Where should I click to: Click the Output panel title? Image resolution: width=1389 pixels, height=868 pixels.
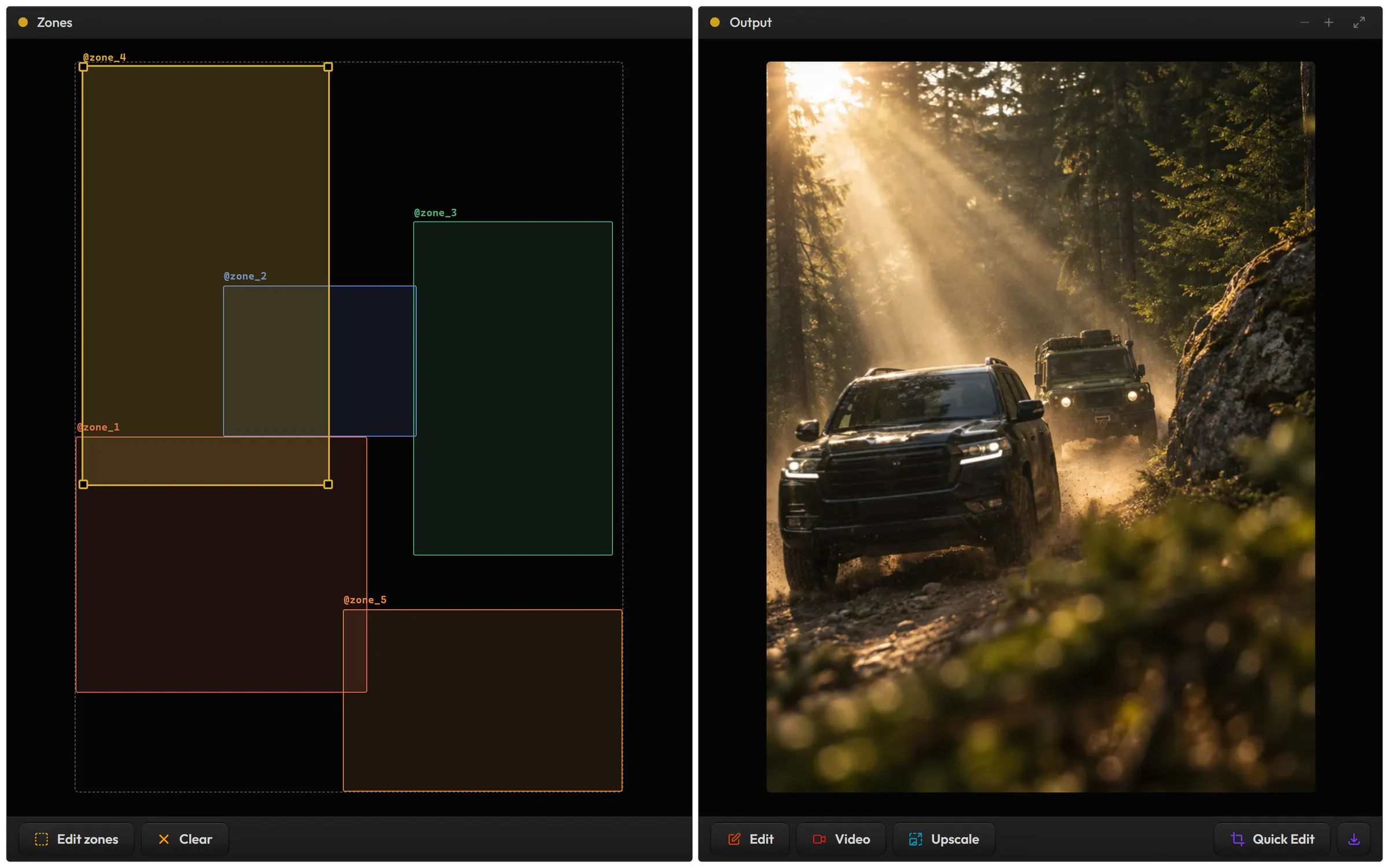[x=750, y=23]
